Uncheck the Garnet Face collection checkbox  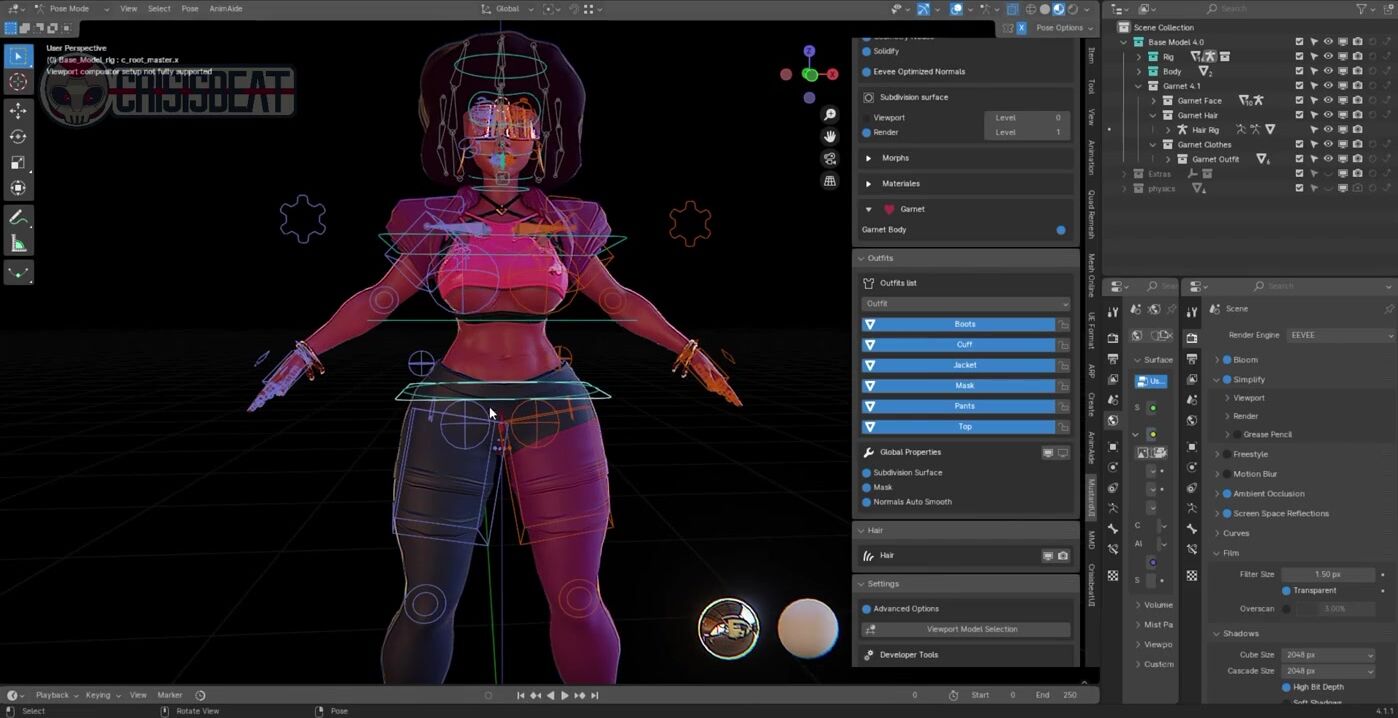coord(1299,101)
